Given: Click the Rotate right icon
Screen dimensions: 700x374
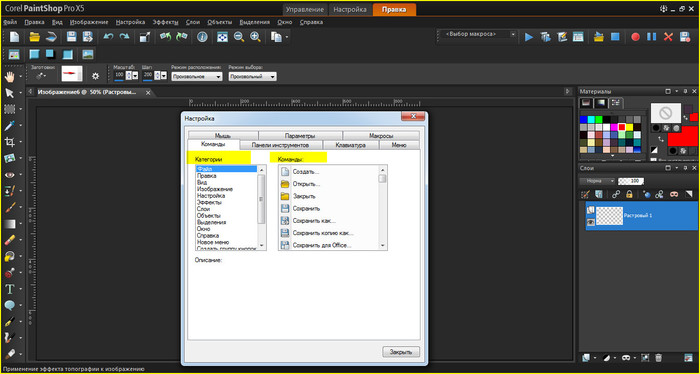Looking at the screenshot, I should [x=181, y=37].
